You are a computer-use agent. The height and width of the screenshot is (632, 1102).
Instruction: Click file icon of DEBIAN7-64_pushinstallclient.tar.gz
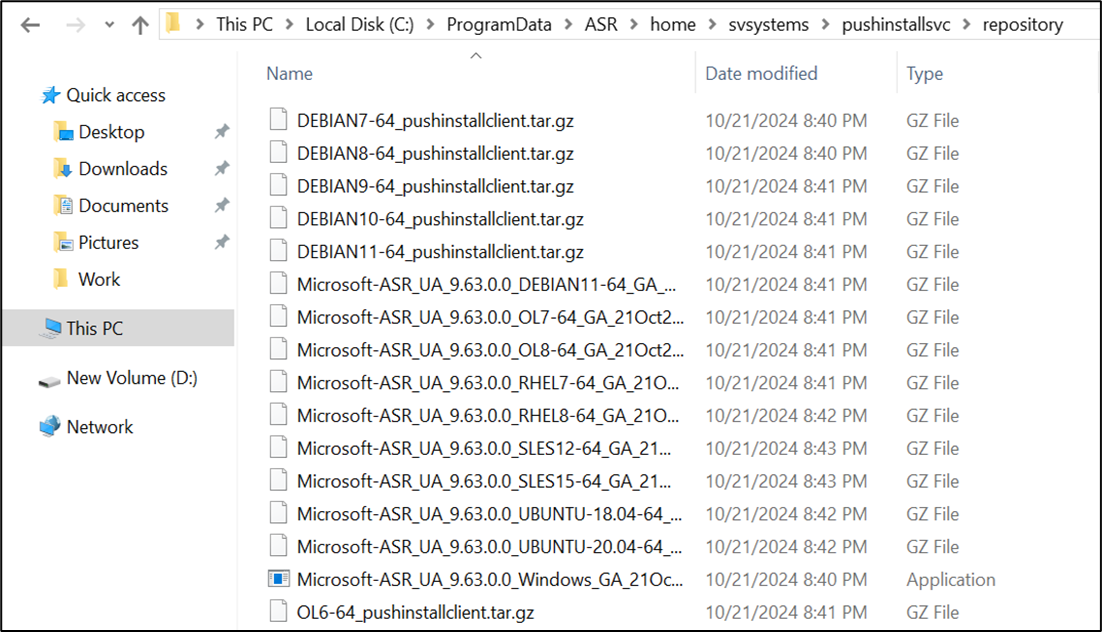click(x=278, y=120)
